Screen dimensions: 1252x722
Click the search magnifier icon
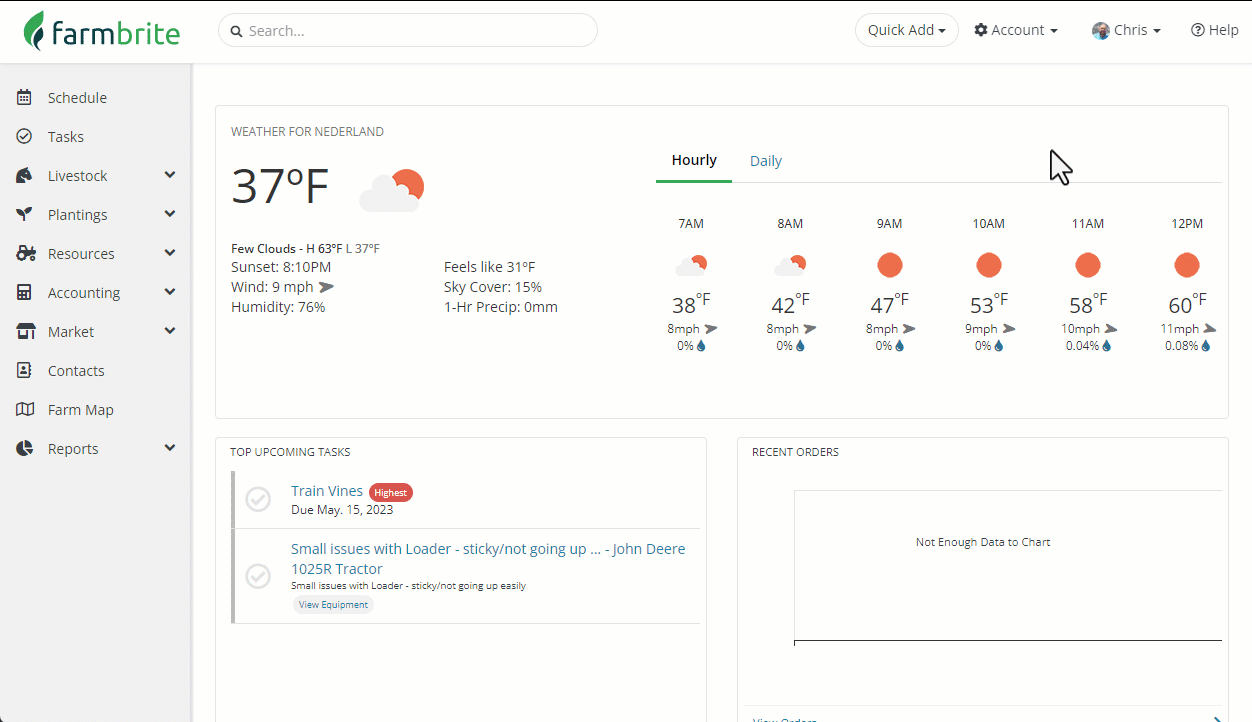[x=237, y=31]
